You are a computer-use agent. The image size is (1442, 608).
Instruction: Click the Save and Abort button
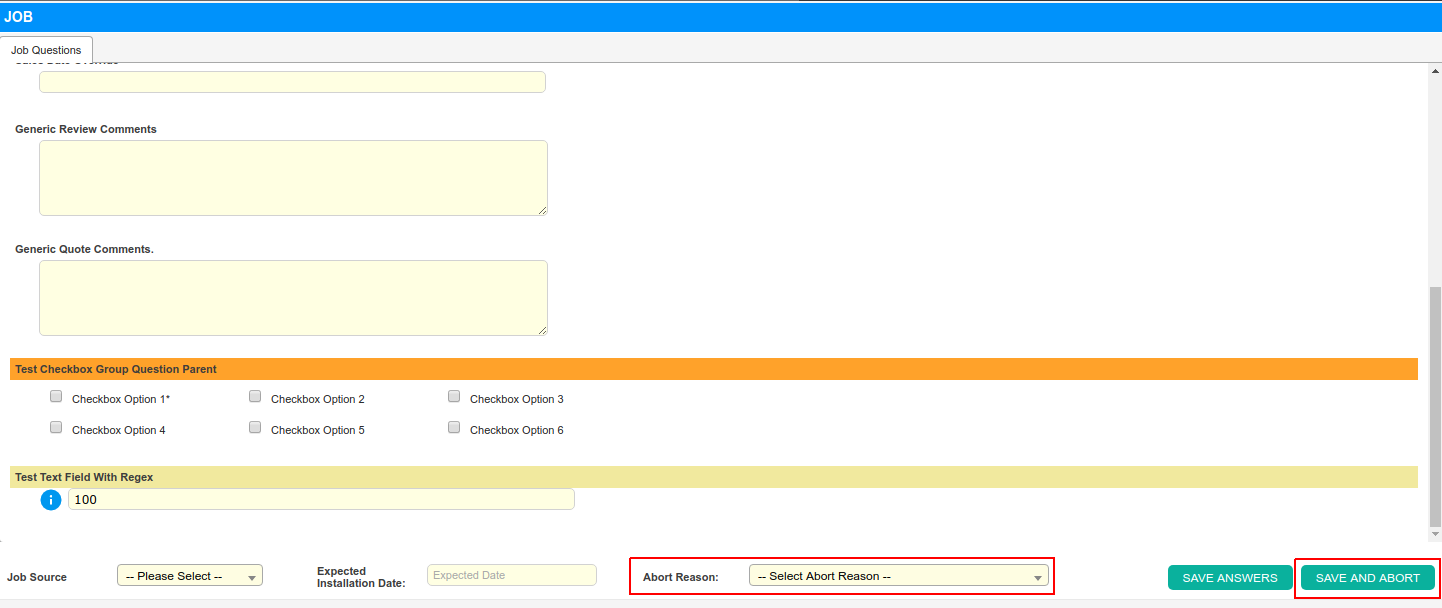1367,578
